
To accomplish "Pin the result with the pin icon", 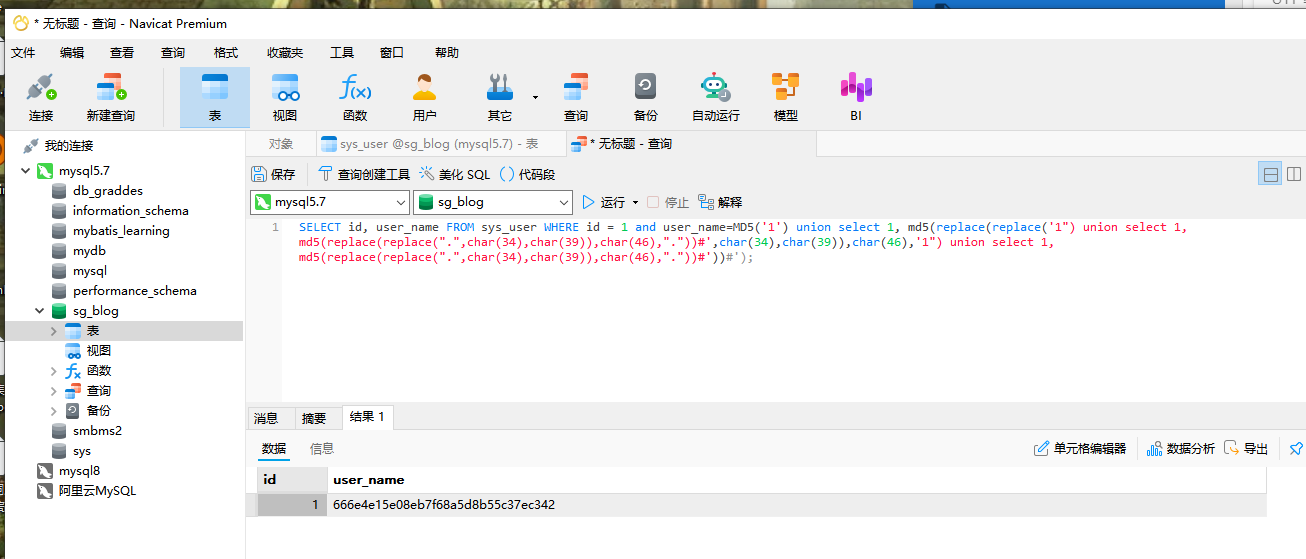I will tap(1297, 449).
